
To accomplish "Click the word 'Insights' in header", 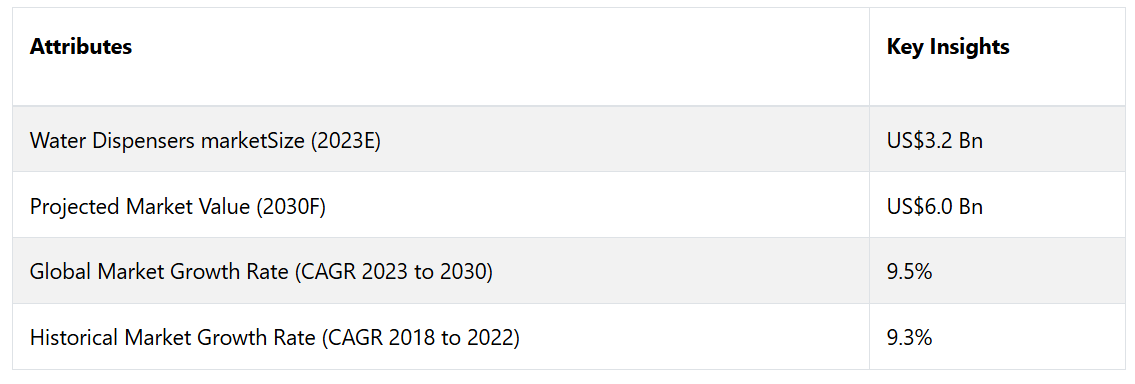I will 970,48.
